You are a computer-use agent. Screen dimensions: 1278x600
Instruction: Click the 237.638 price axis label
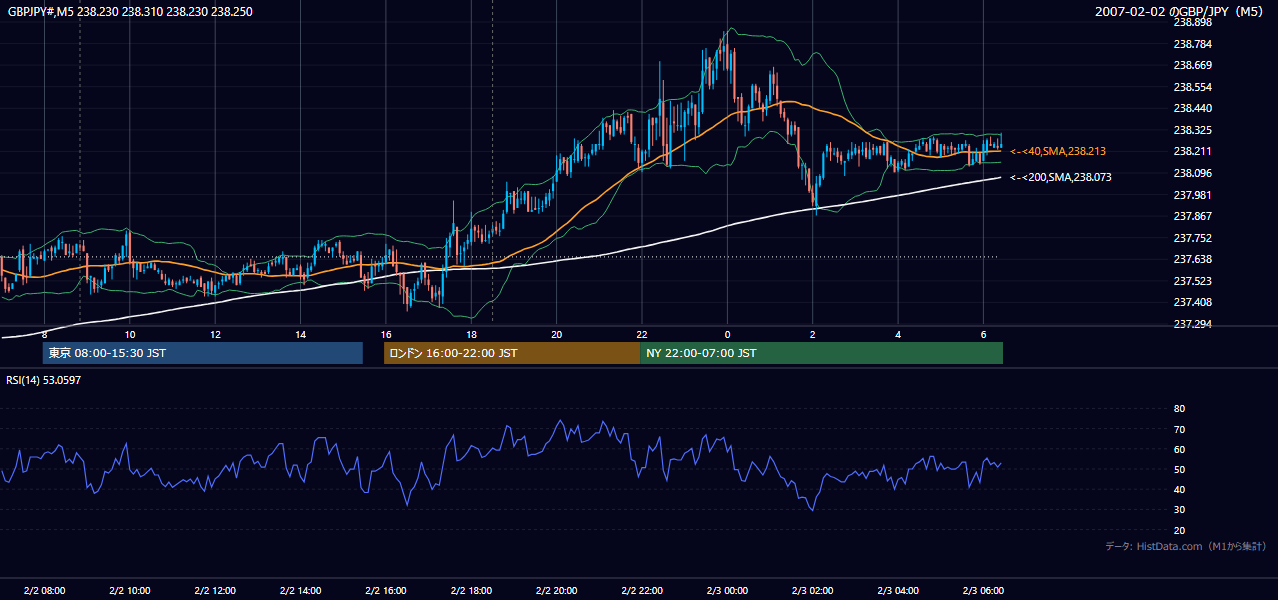[x=1192, y=259]
